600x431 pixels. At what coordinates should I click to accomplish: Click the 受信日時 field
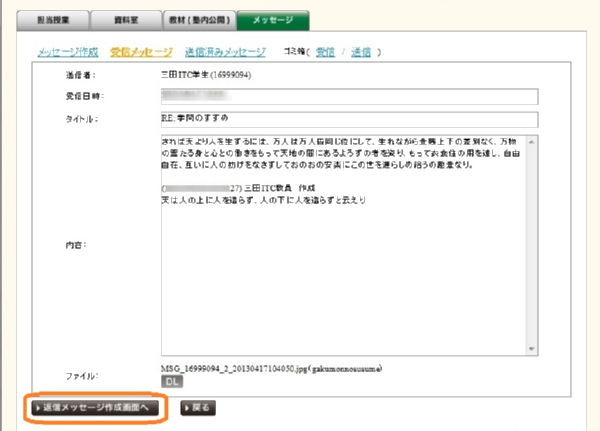348,96
